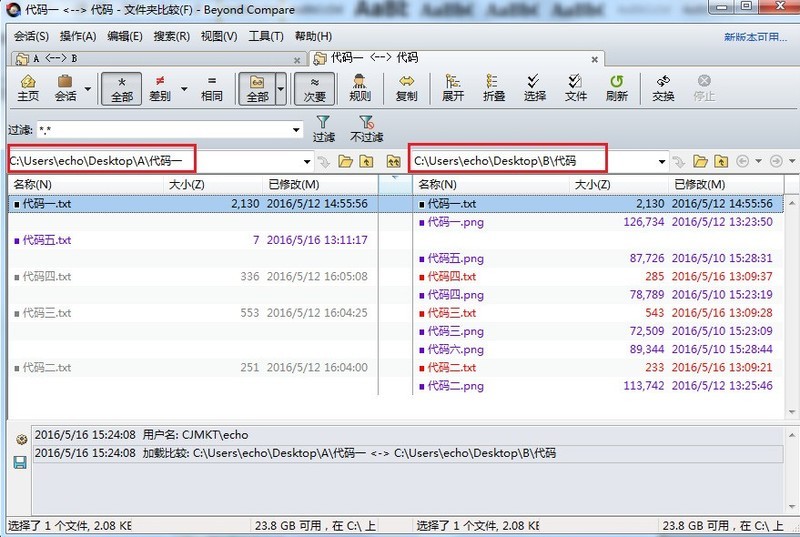Open the 工具(T) menu
The height and width of the screenshot is (537, 800).
coord(266,36)
